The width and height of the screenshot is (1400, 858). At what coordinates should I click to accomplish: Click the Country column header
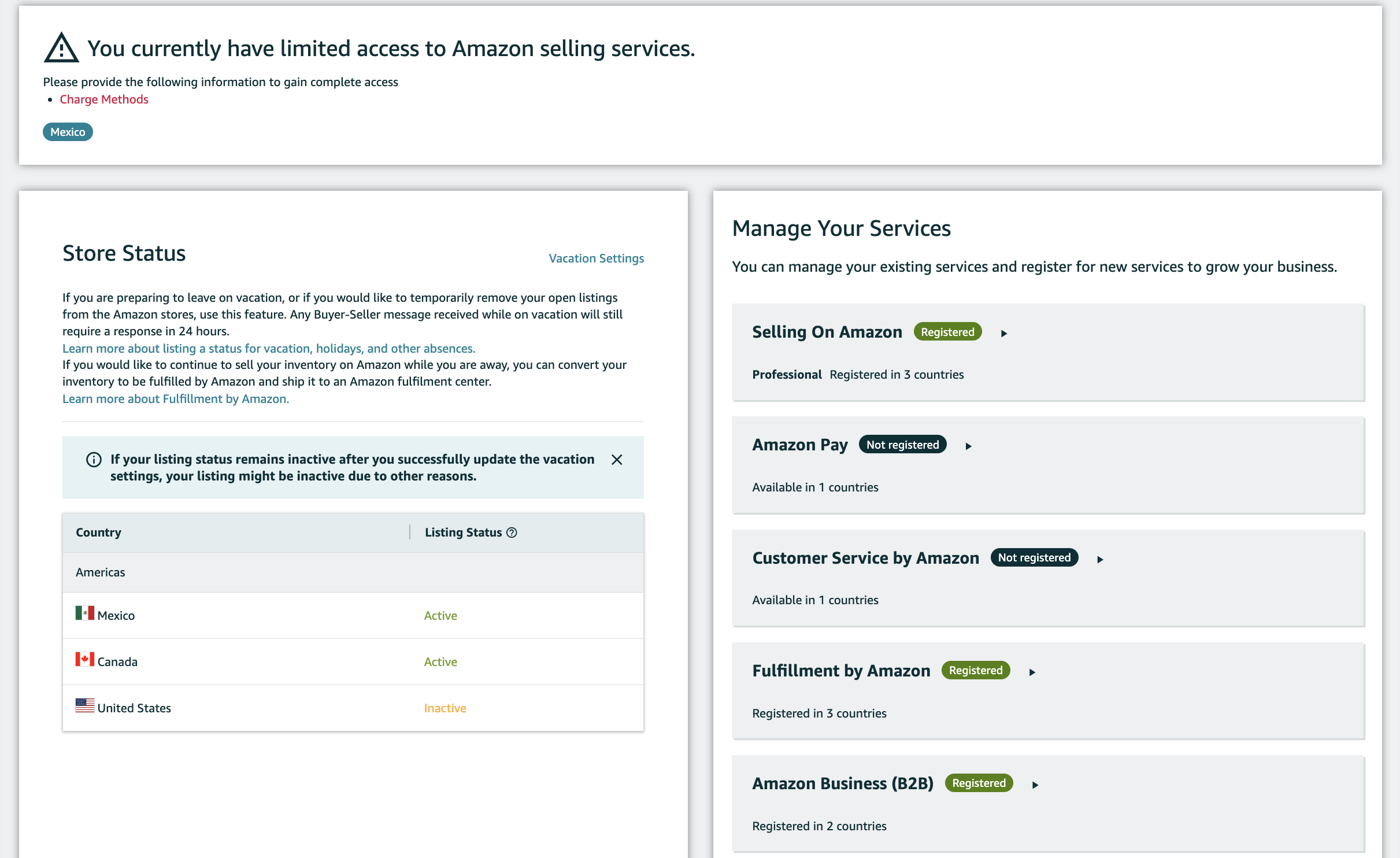(x=98, y=532)
